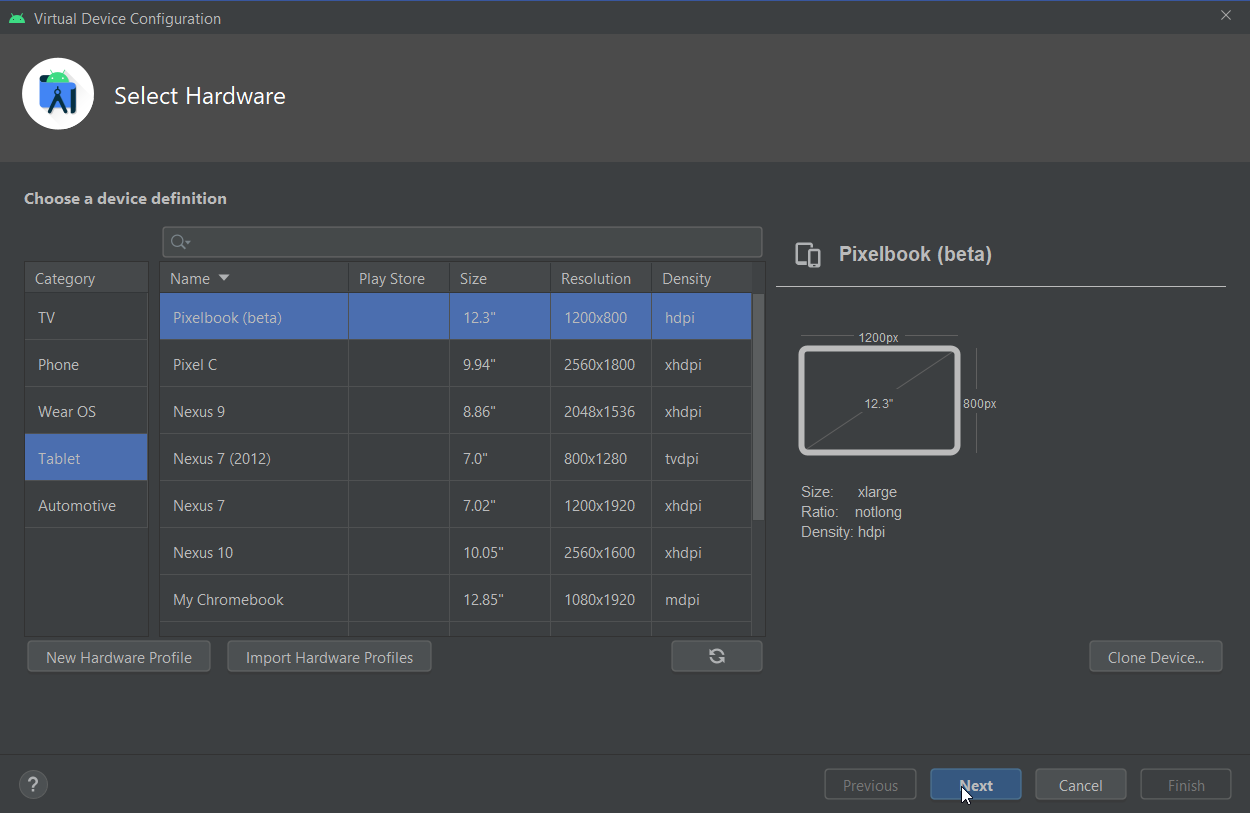Select the Nexus 7 (2012) device row
The height and width of the screenshot is (813, 1250).
(x=456, y=458)
